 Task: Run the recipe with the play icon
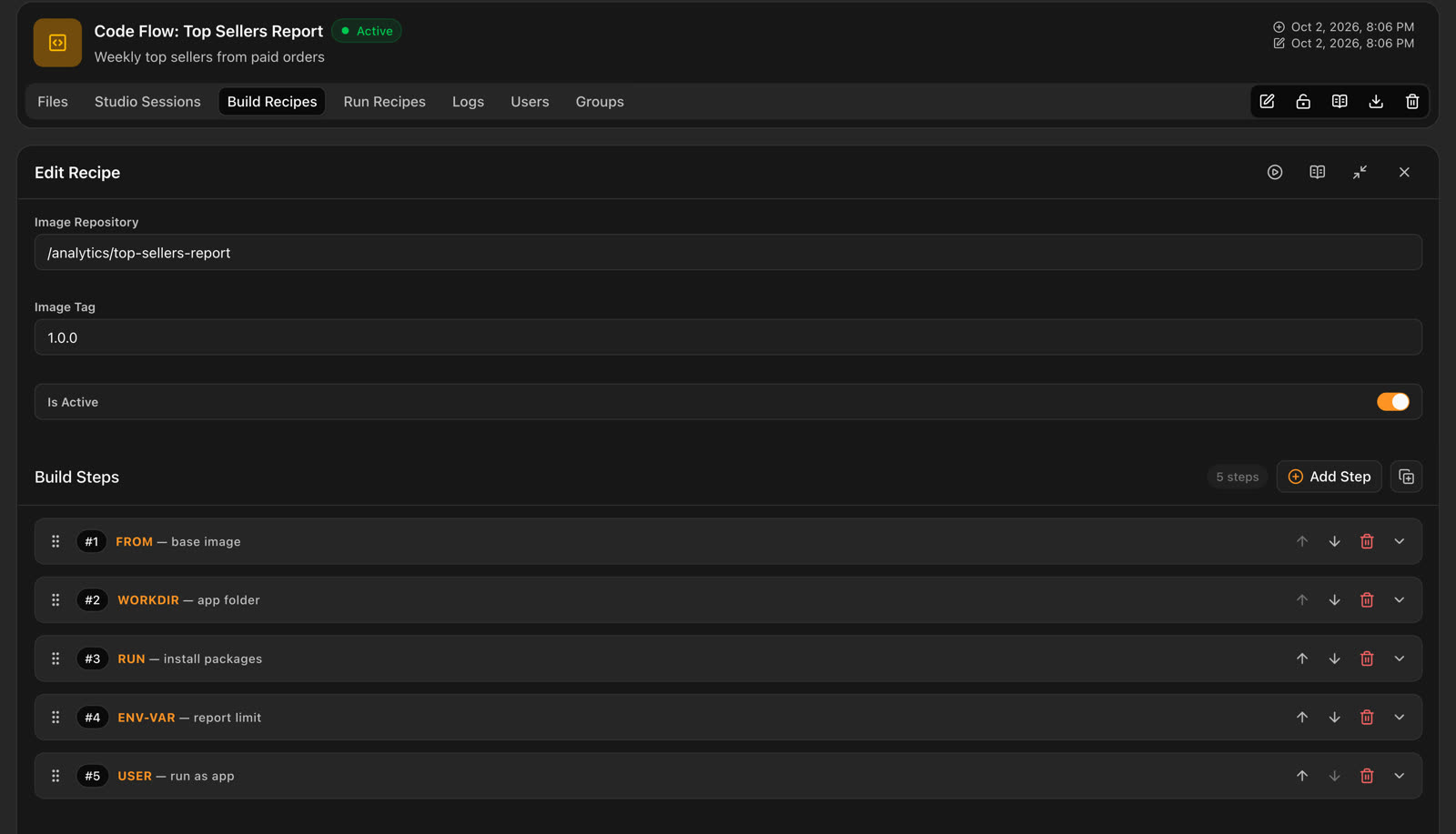pyautogui.click(x=1275, y=172)
